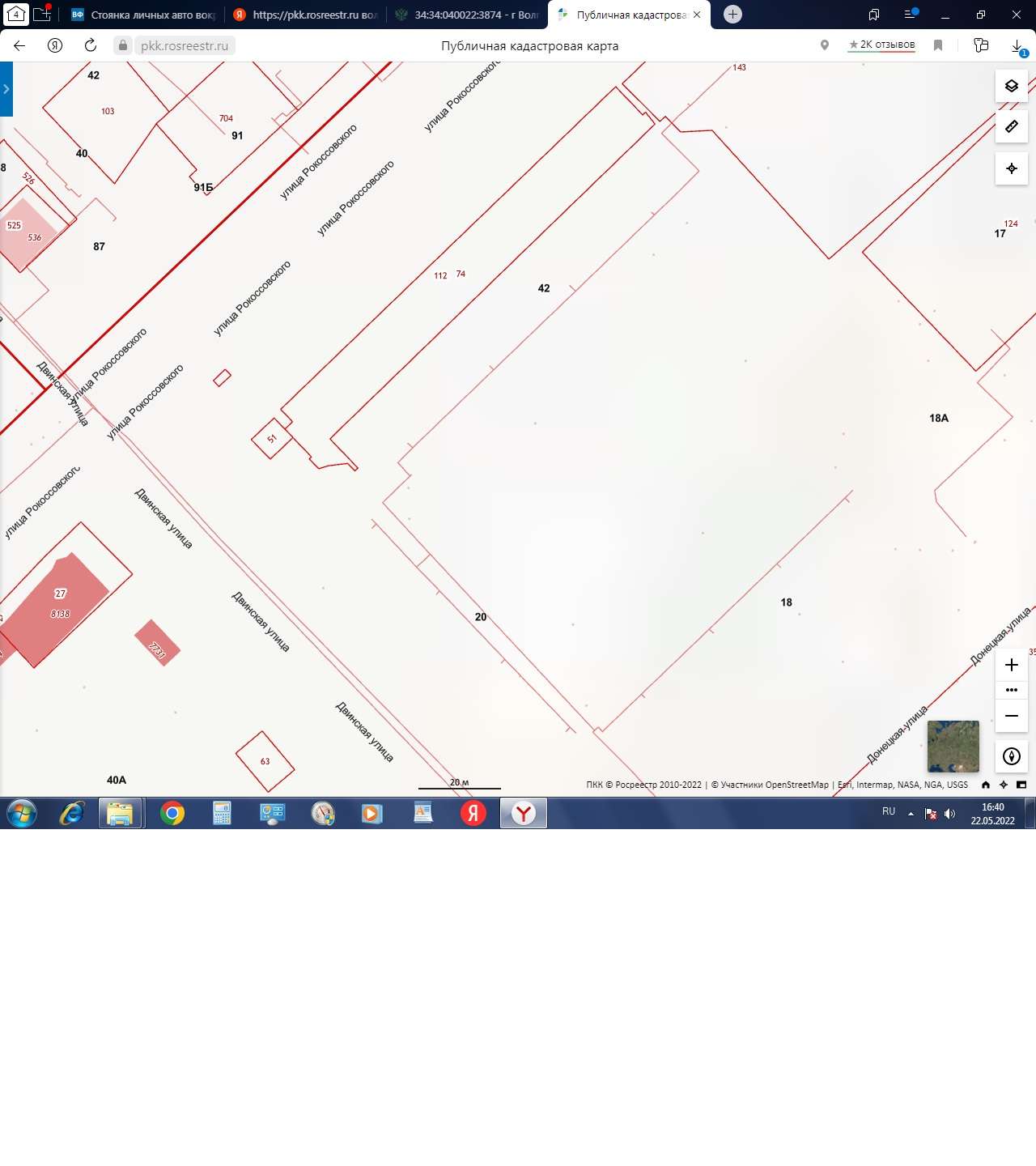Screen dimensions: 1036x1166
Task: Click the pkk.rosreestr.ru address field
Action: 185,46
